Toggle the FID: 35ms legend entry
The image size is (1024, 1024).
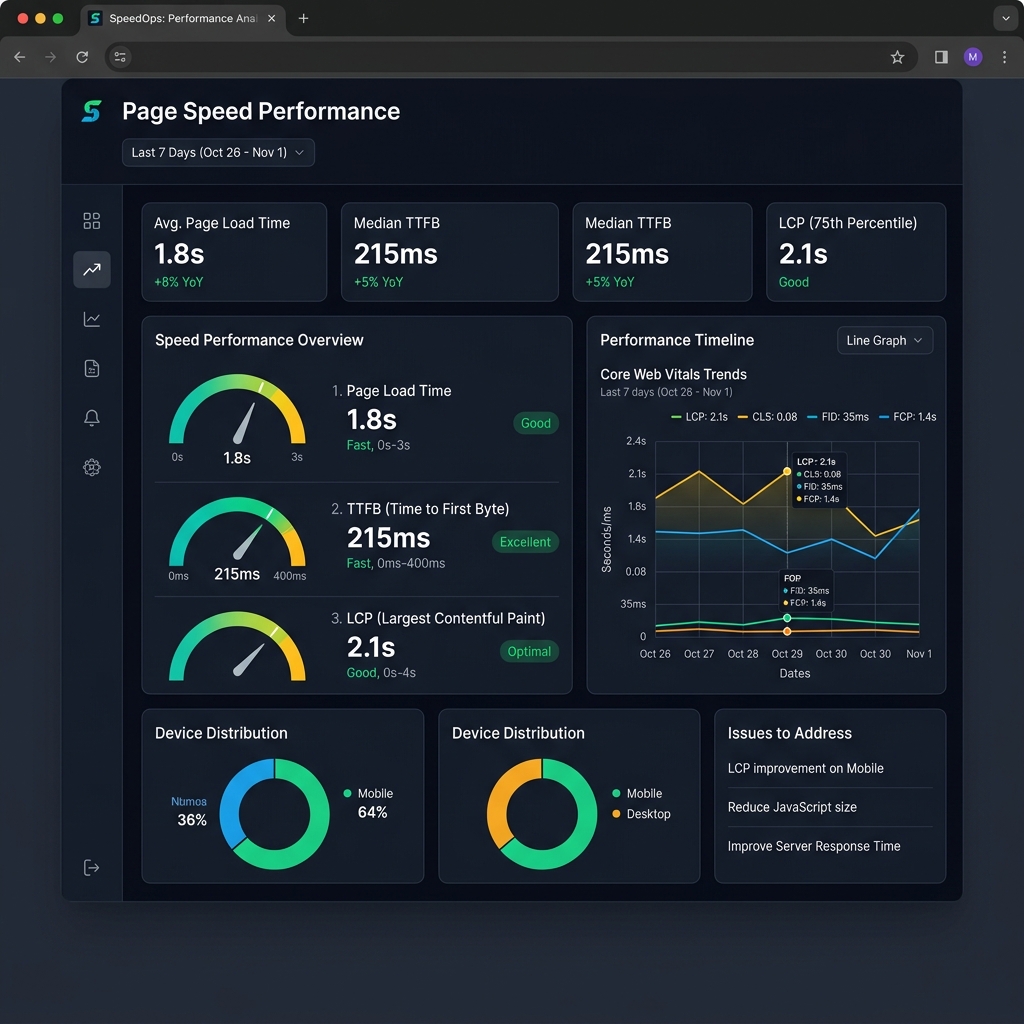[838, 417]
